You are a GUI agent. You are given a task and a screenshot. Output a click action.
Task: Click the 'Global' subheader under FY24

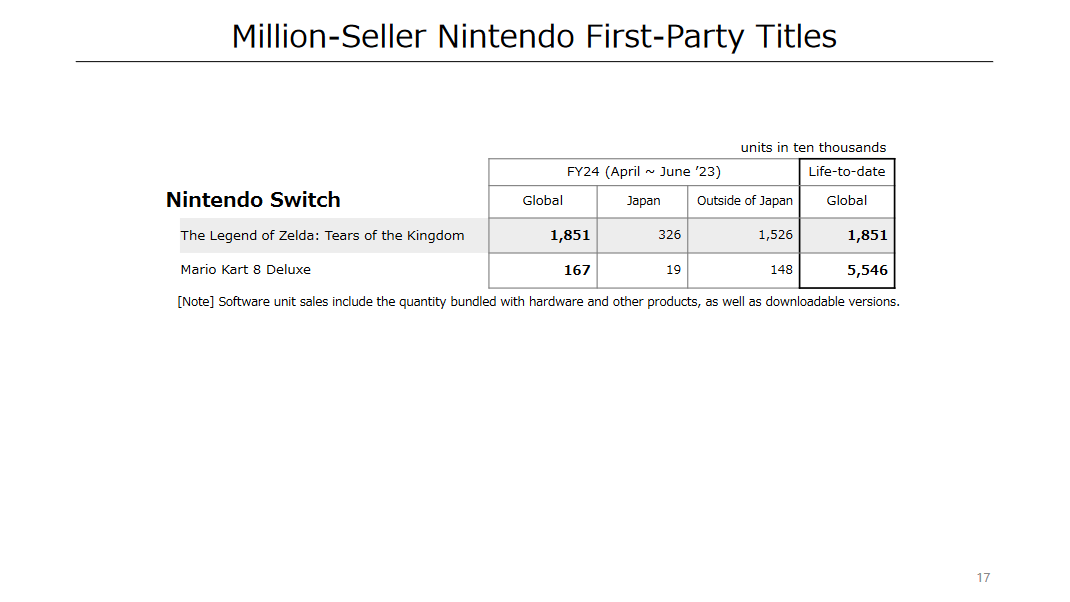(x=543, y=201)
